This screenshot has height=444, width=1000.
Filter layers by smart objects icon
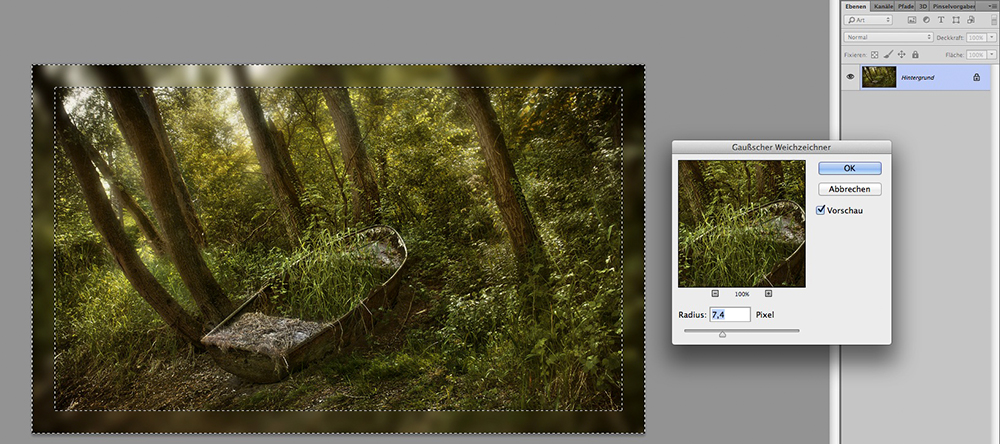pyautogui.click(x=970, y=20)
